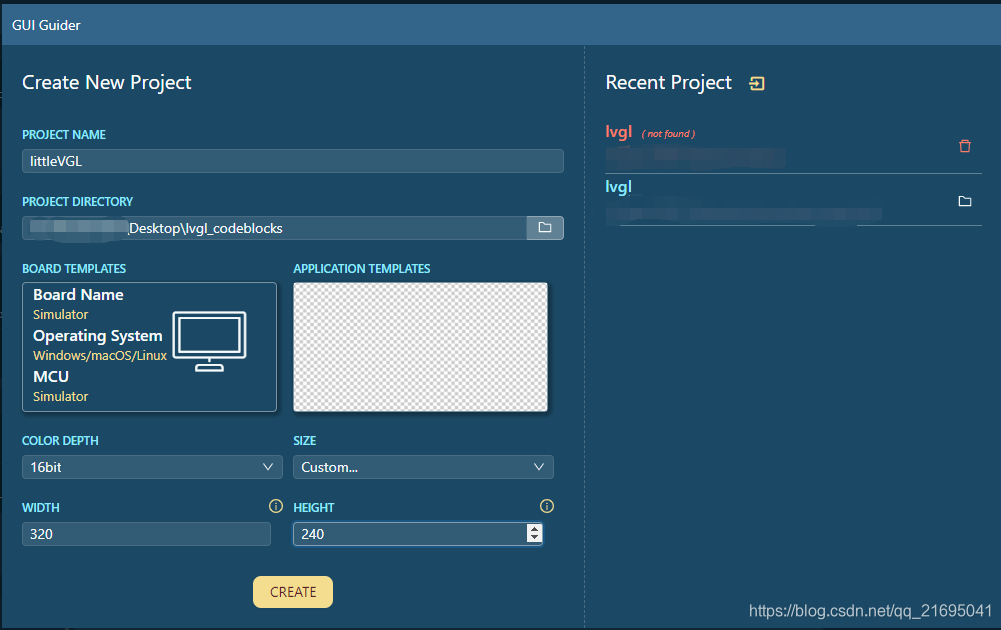This screenshot has width=1001, height=630.
Task: Click the Project Directory path field
Action: 275,228
